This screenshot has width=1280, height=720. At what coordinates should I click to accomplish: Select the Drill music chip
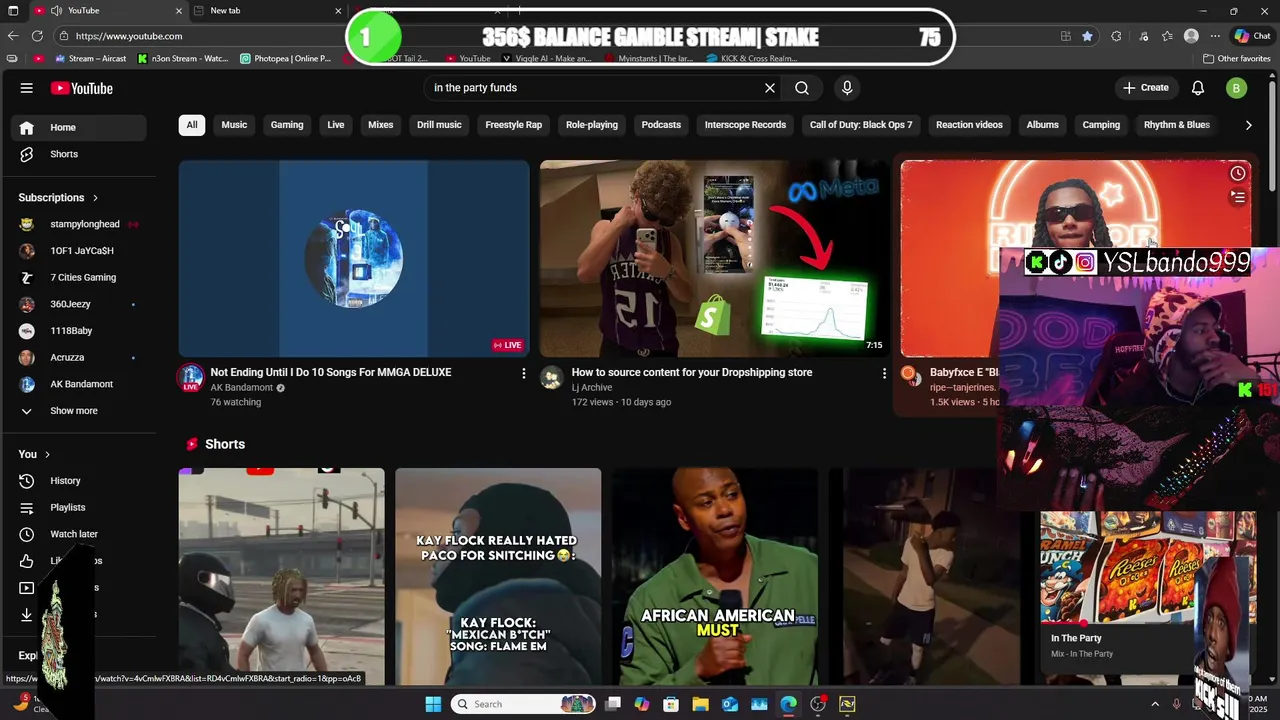click(x=439, y=125)
